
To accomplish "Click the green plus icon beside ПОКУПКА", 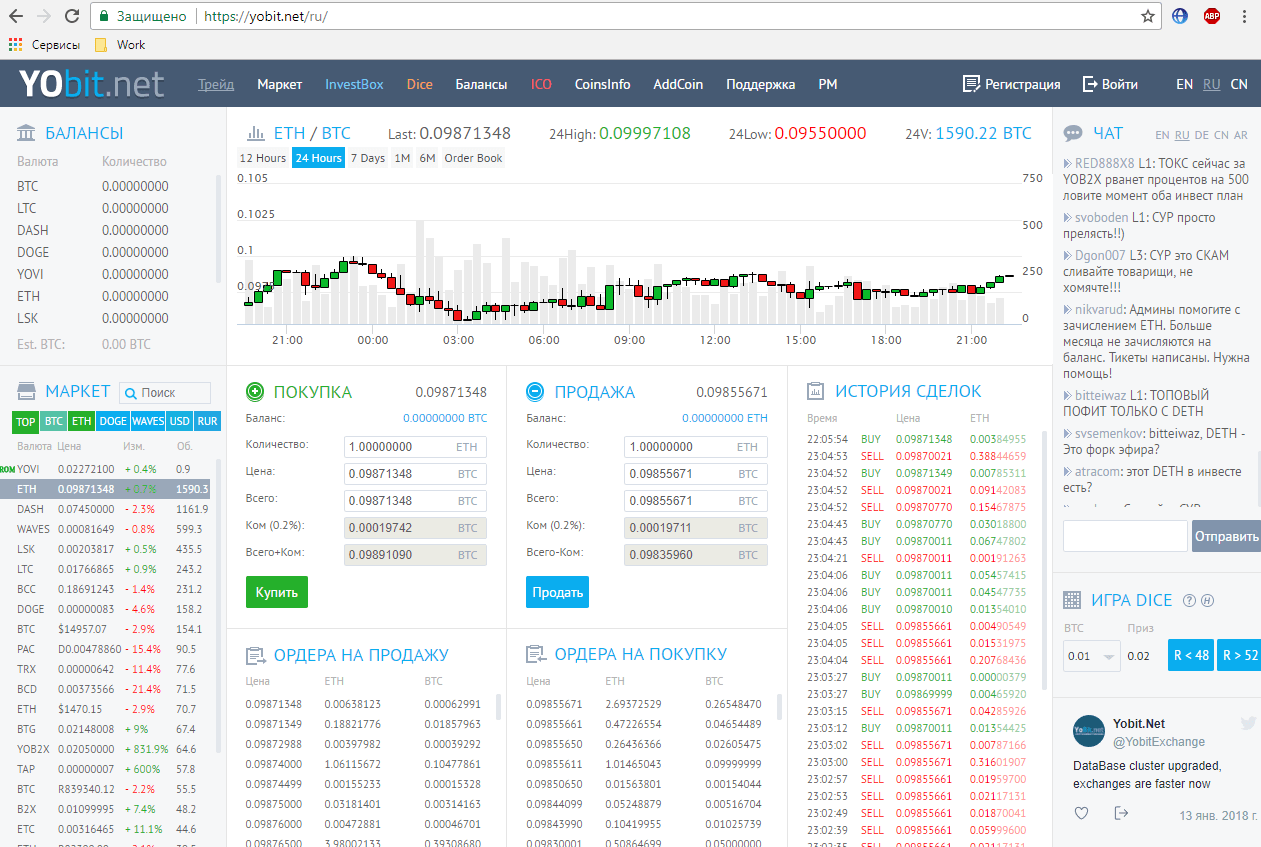I will (255, 392).
